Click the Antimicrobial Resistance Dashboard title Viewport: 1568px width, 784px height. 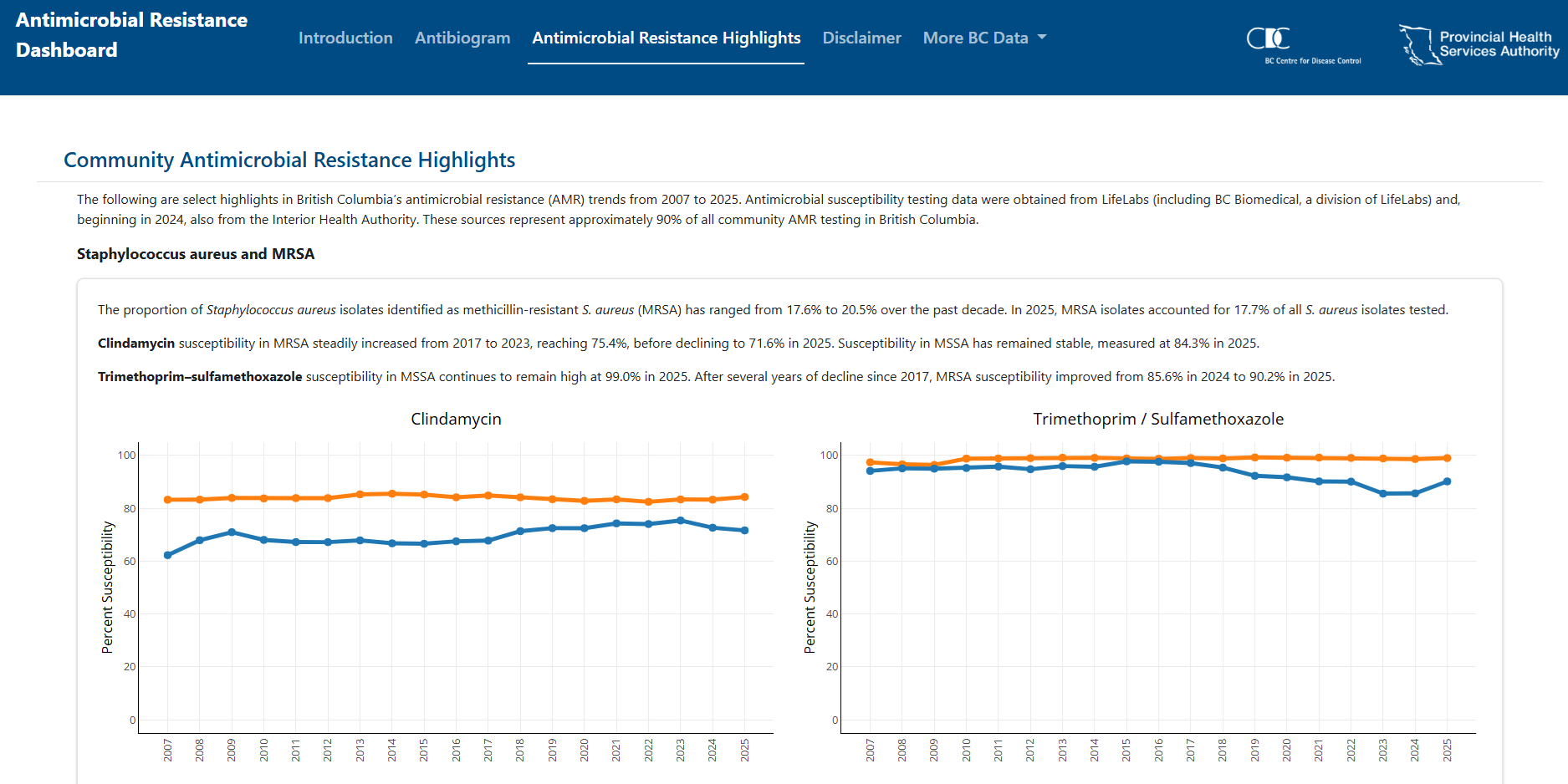tap(131, 35)
